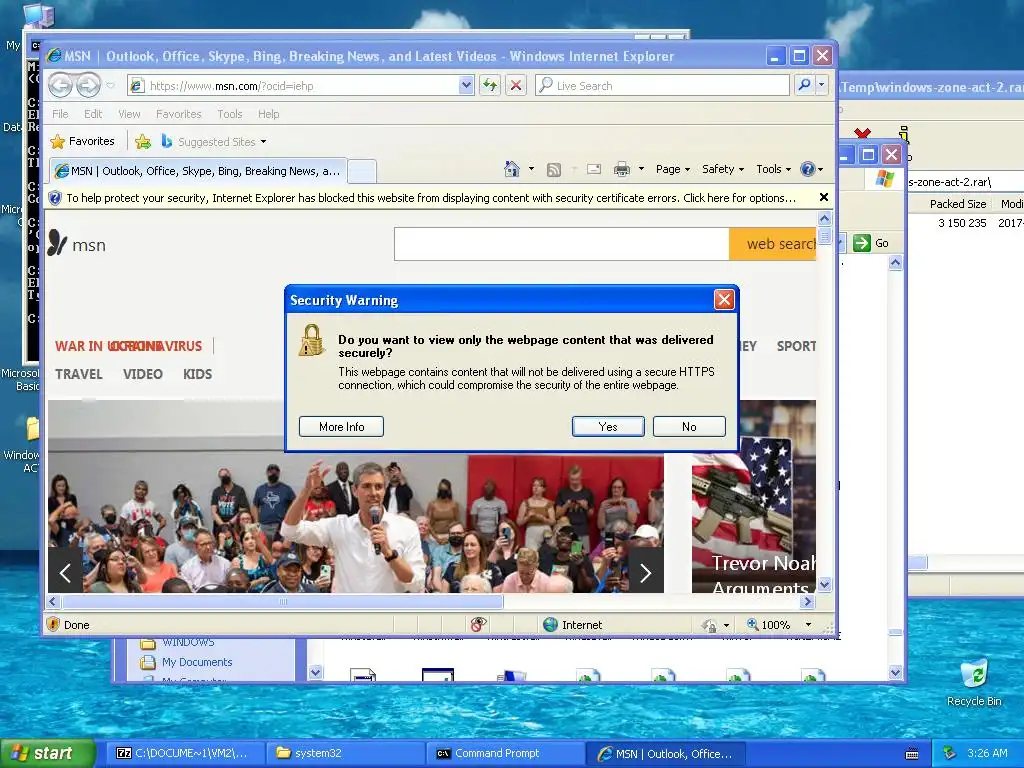Open the Edit menu
The height and width of the screenshot is (768, 1024).
(93, 114)
